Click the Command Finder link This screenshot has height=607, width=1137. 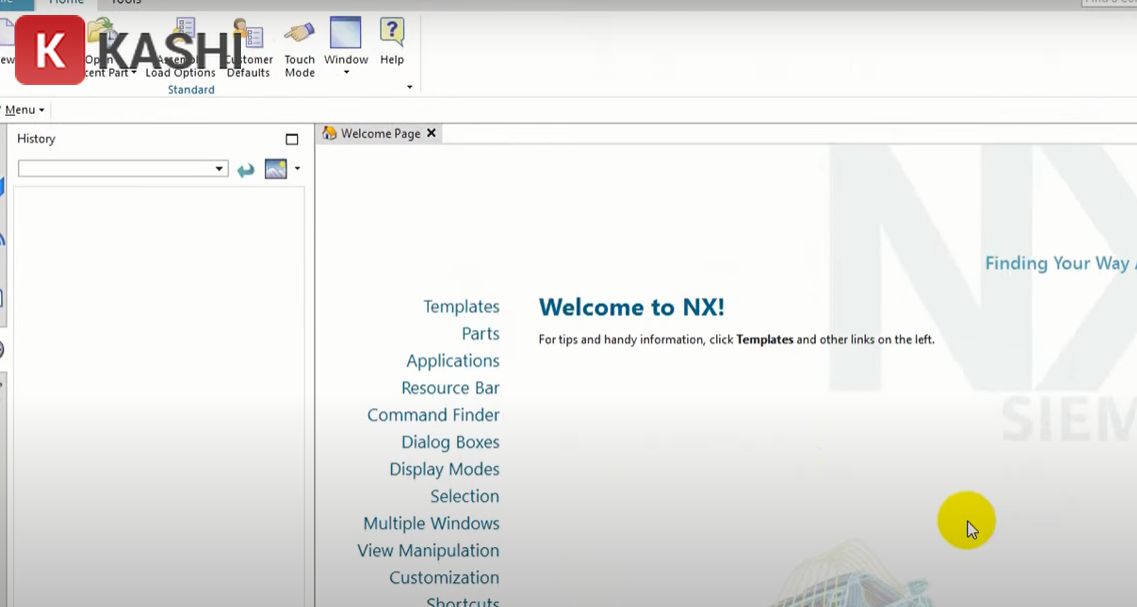(433, 415)
